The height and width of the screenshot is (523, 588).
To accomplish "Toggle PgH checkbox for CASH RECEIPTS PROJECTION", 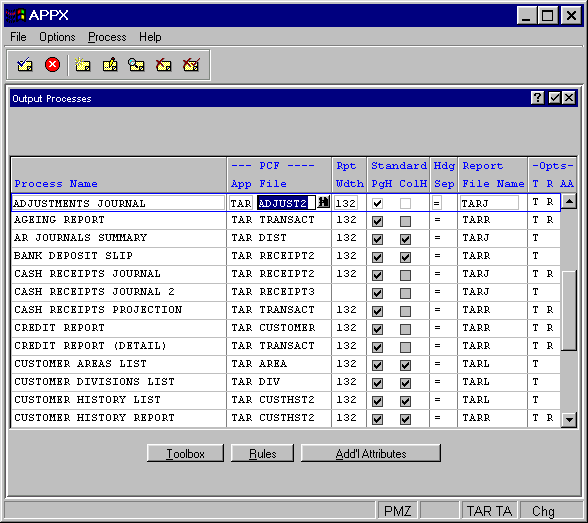I will pyautogui.click(x=377, y=311).
